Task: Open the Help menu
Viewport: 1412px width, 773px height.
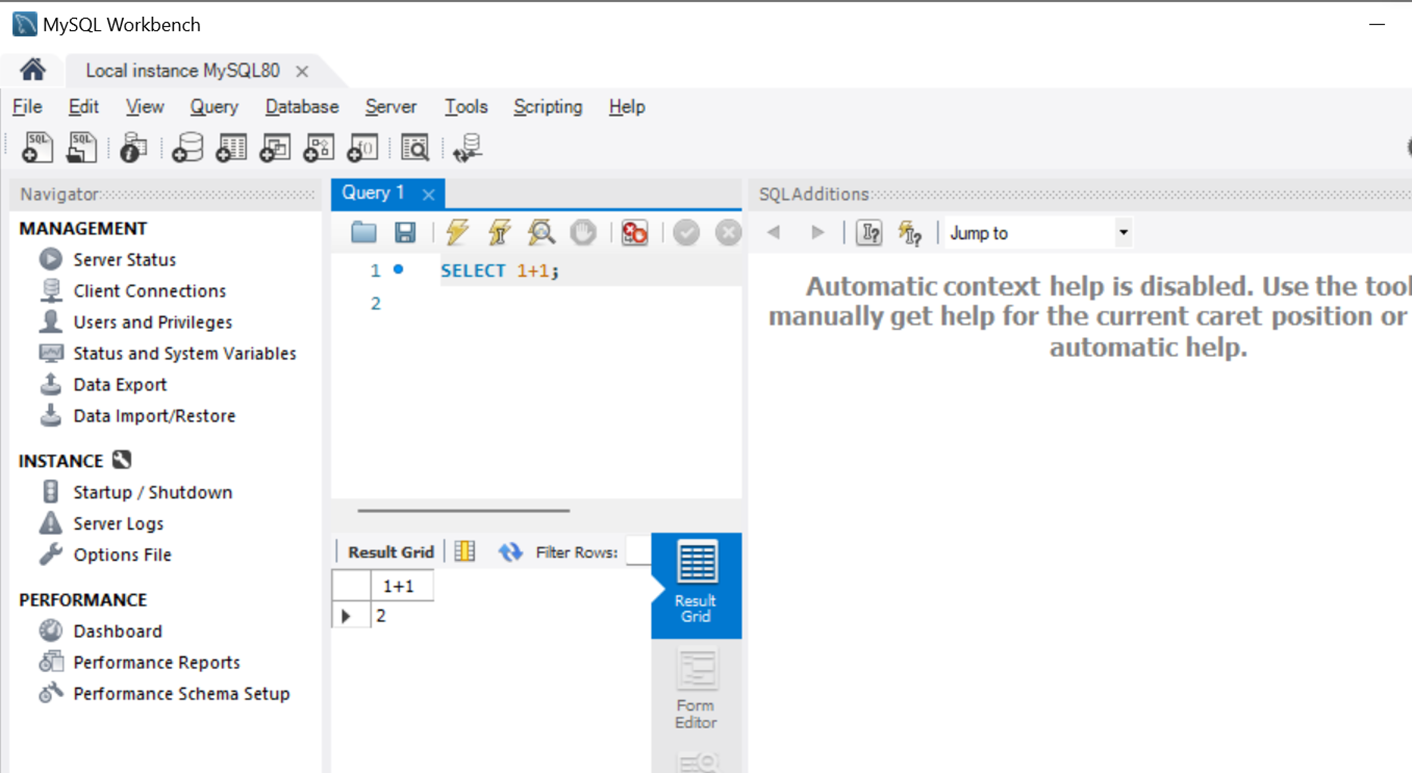Action: click(627, 107)
